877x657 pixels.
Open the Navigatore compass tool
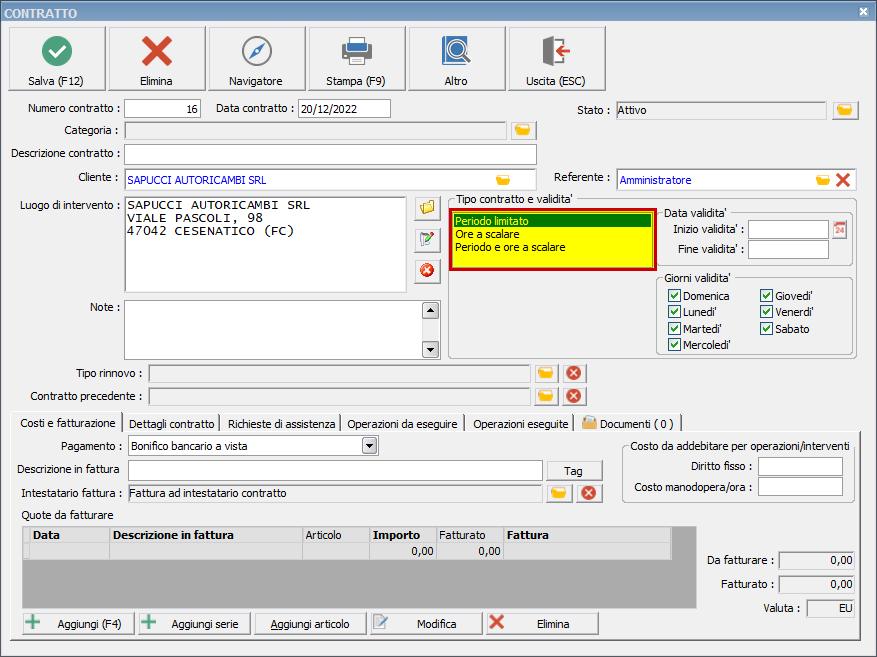[257, 59]
